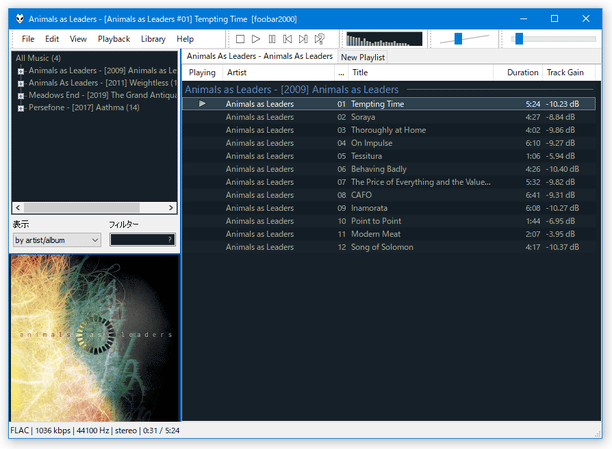This screenshot has height=449, width=612.
Task: Play a random track
Action: (x=319, y=39)
